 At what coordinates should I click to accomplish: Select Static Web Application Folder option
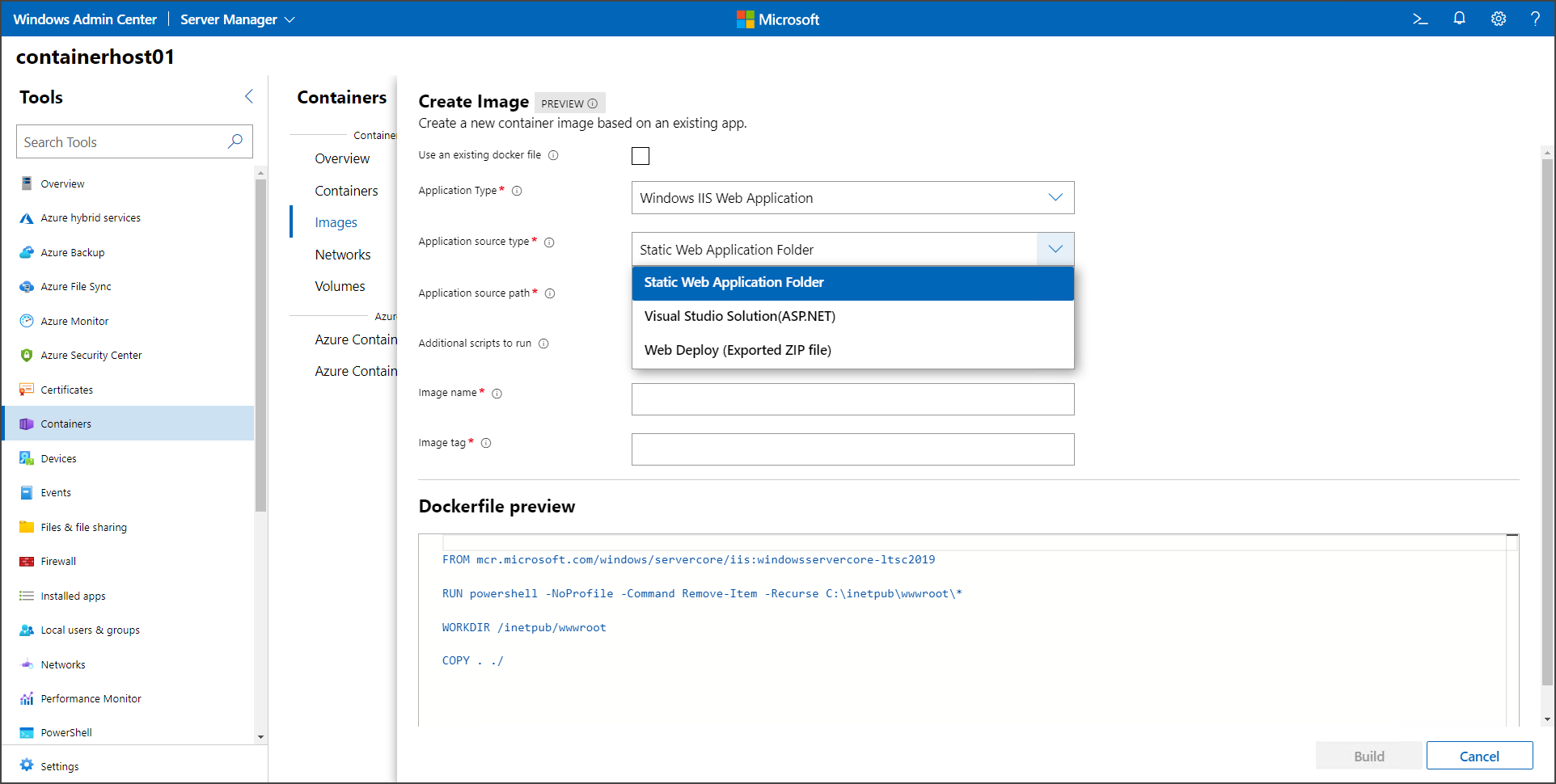point(852,283)
